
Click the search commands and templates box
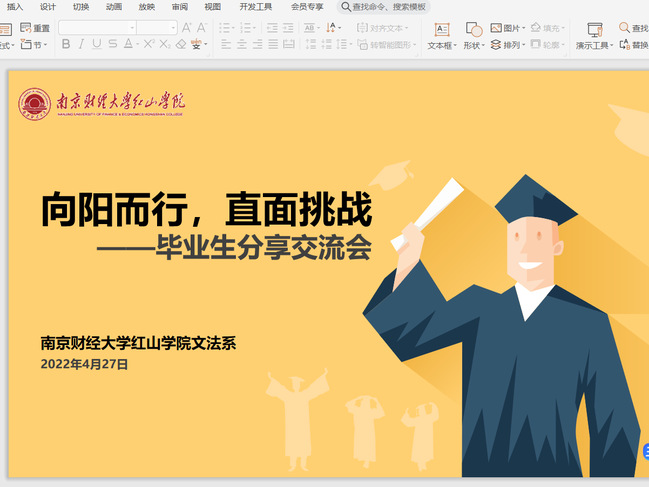pos(384,7)
